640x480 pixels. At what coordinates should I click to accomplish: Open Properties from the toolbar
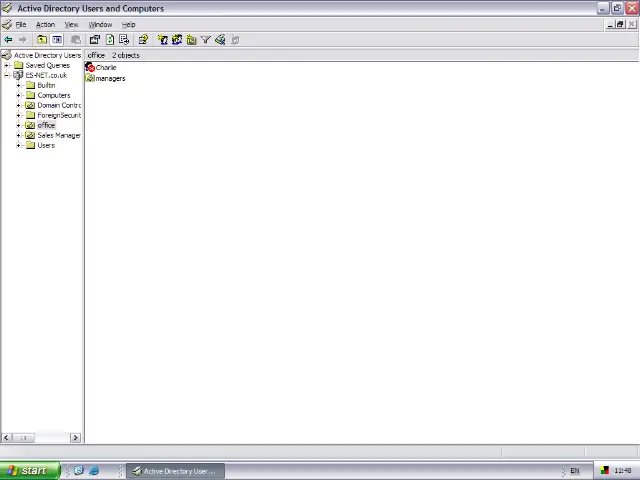tap(95, 40)
